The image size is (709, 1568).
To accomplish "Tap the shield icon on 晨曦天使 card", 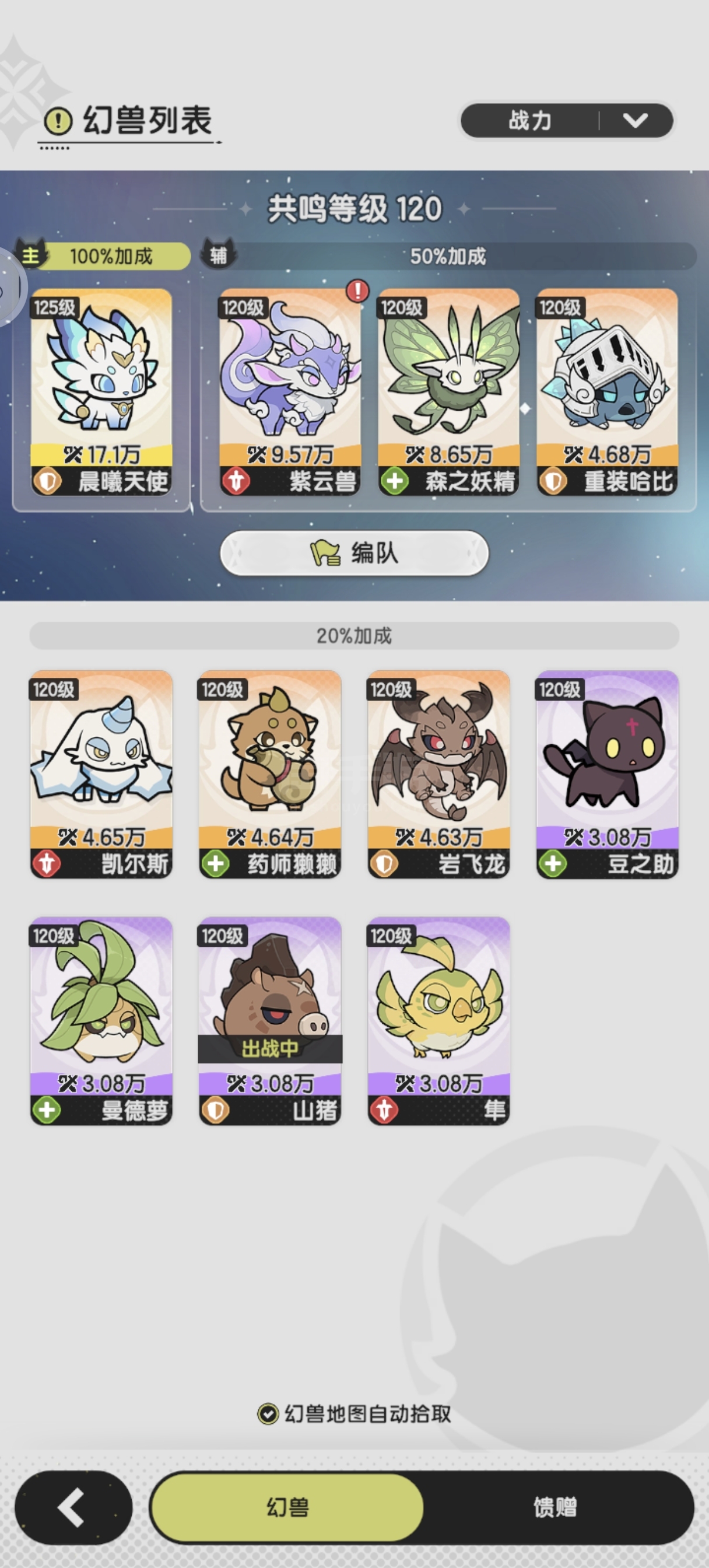I will (x=47, y=481).
